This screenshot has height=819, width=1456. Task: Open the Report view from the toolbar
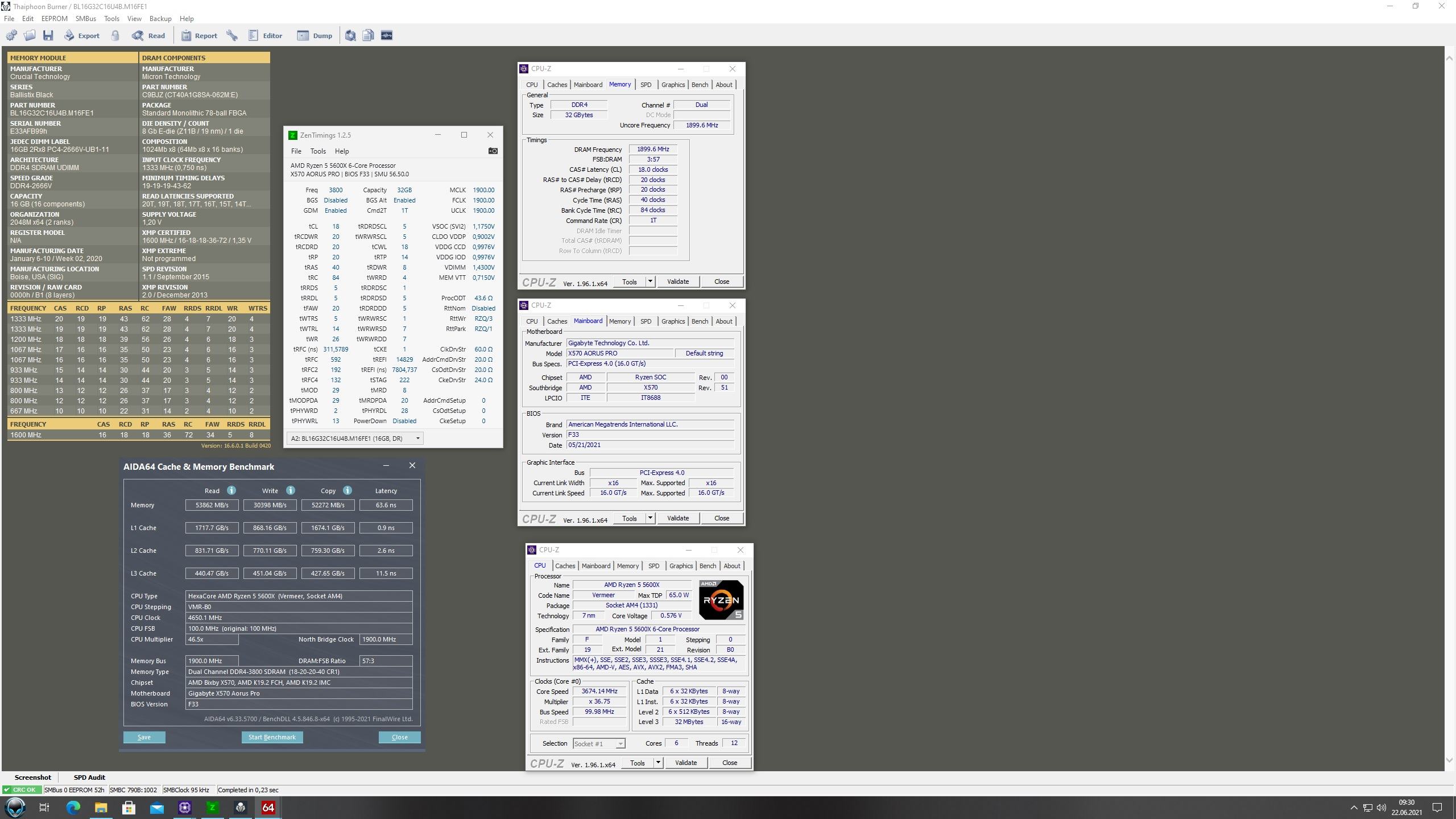(199, 36)
